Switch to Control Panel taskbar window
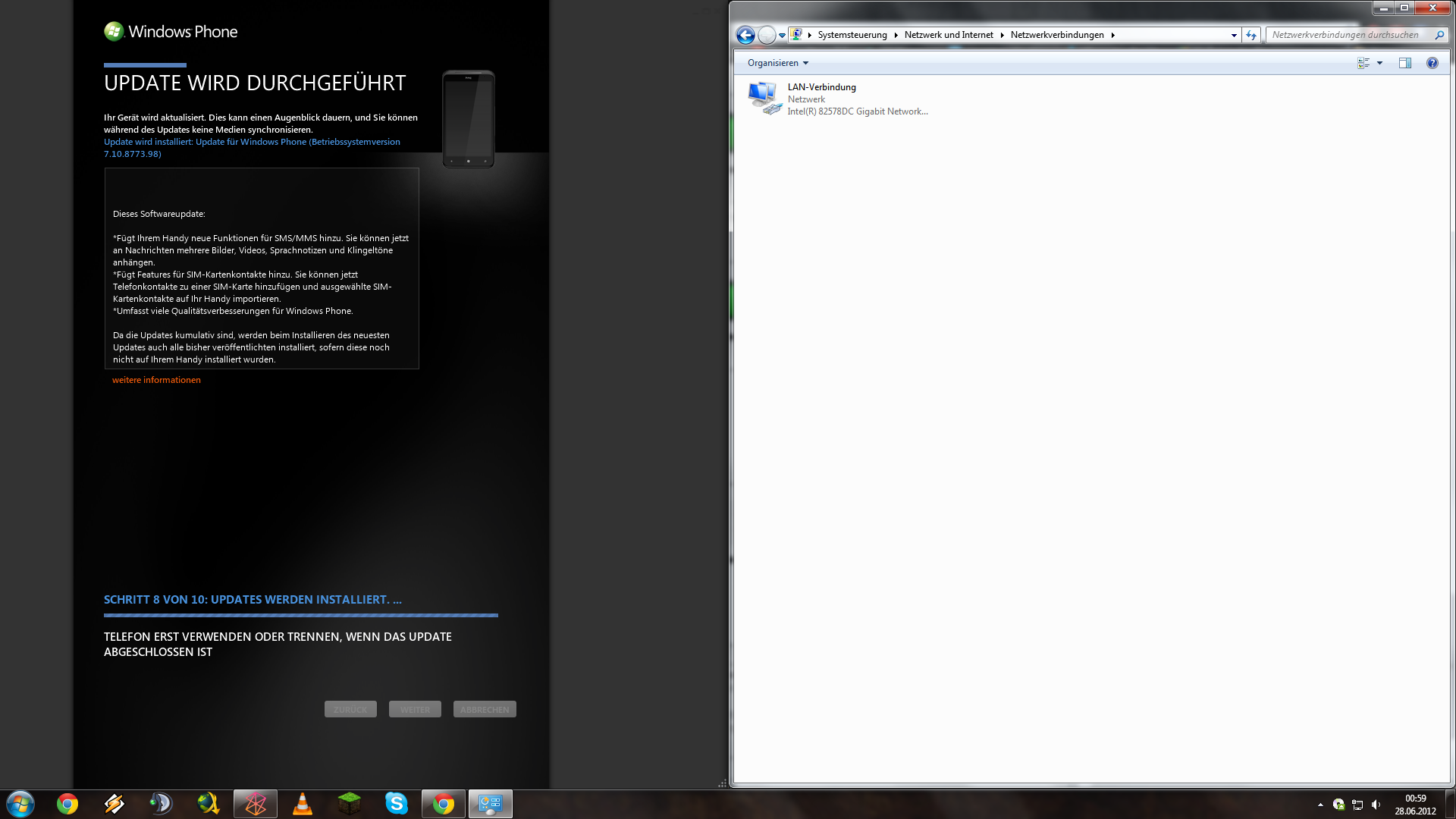 click(x=491, y=804)
